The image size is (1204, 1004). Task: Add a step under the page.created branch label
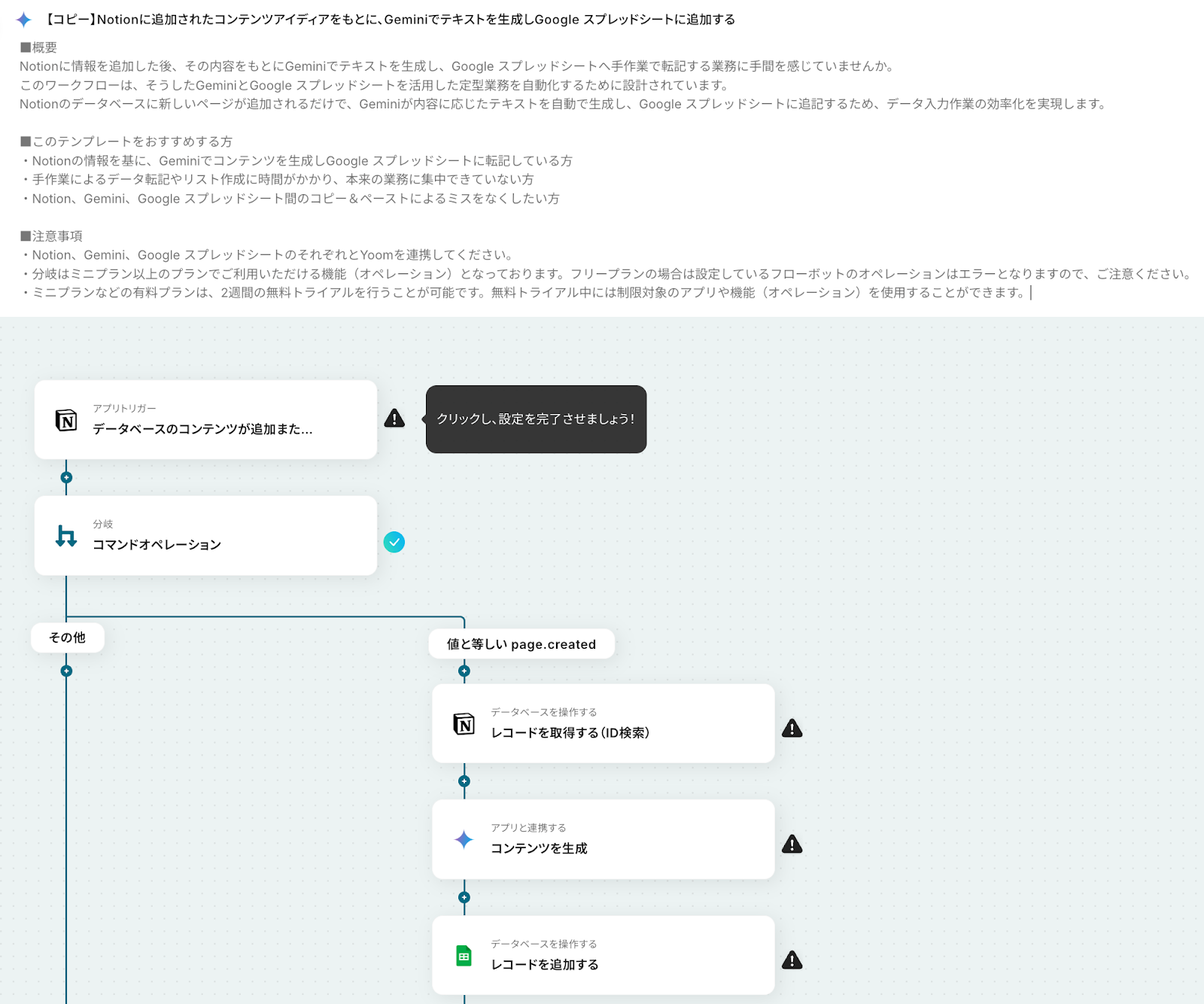[x=464, y=671]
